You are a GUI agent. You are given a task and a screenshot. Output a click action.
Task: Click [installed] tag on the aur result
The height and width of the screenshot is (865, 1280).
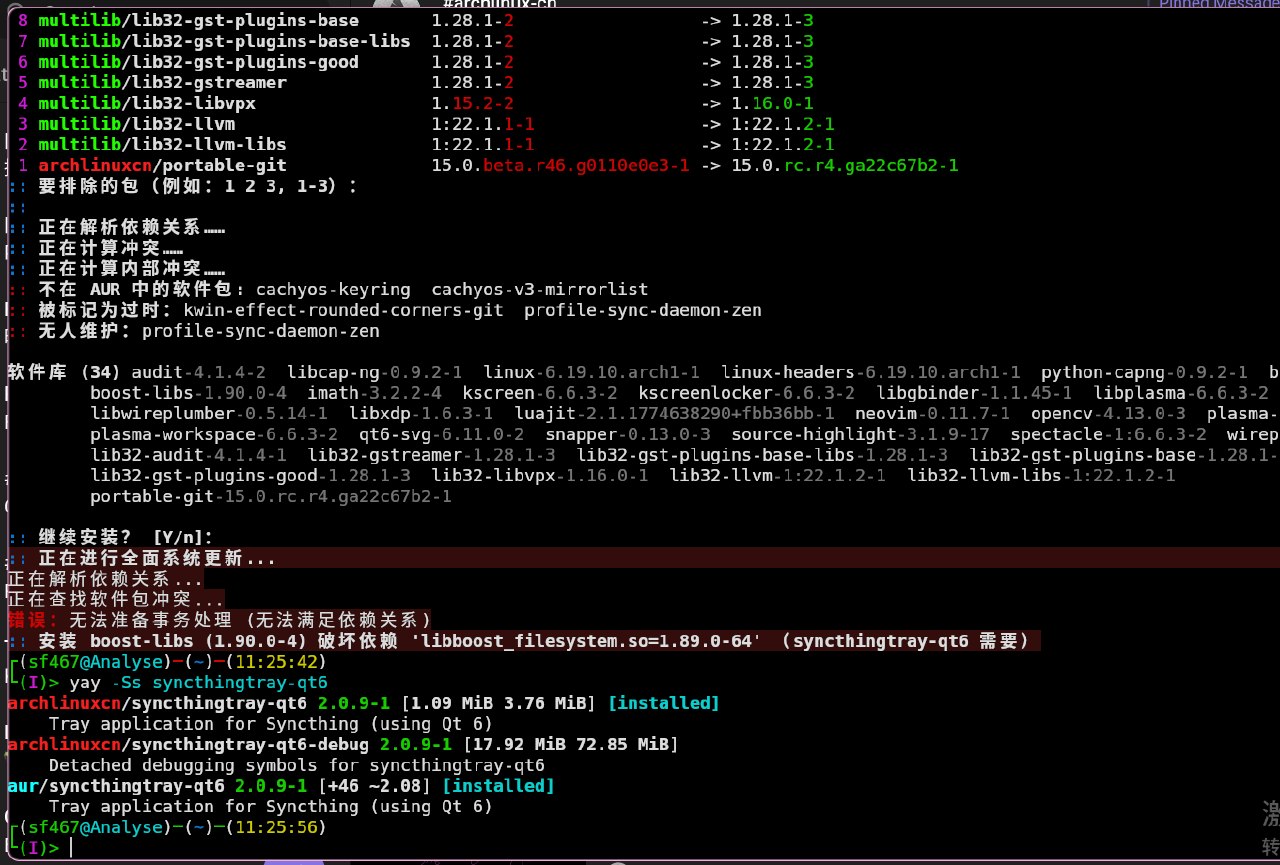504,786
